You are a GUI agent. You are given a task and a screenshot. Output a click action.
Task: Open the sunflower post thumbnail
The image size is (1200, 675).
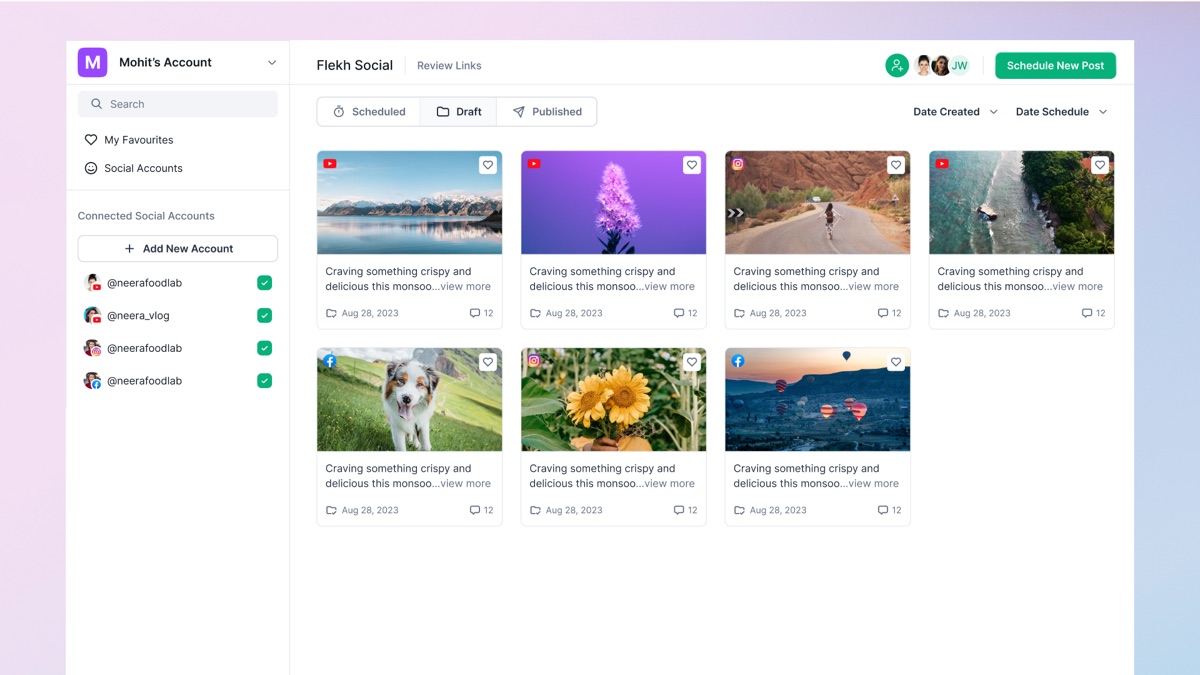coord(614,400)
